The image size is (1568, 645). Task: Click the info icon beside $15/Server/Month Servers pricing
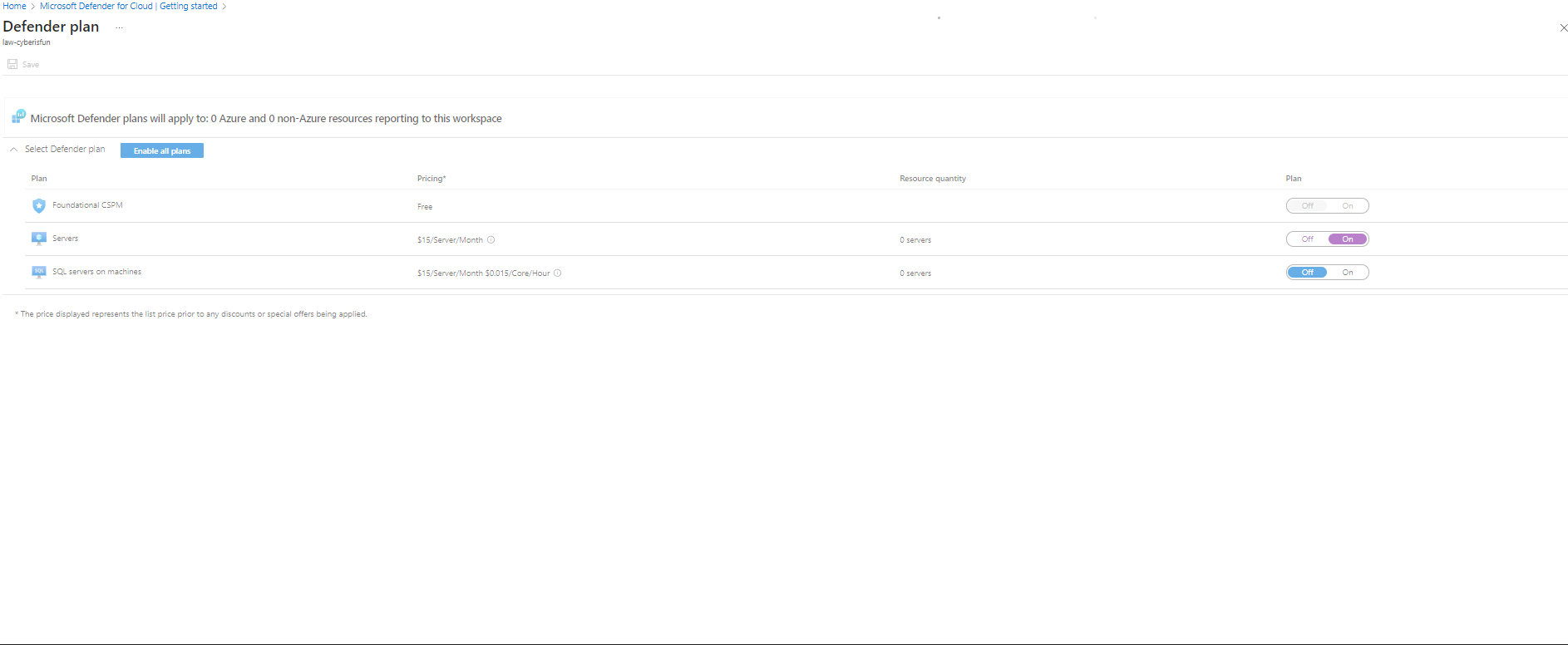491,239
